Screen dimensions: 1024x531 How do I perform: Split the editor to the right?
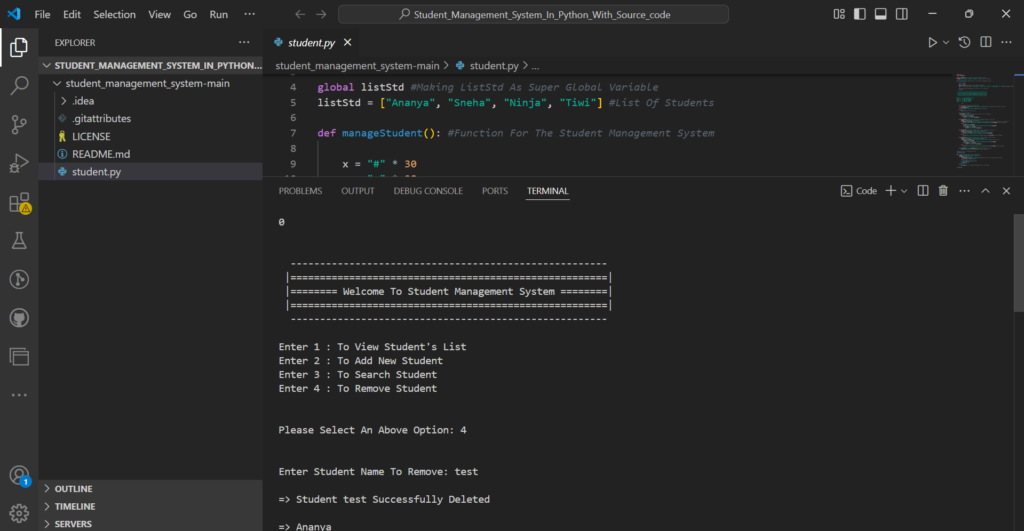point(986,42)
